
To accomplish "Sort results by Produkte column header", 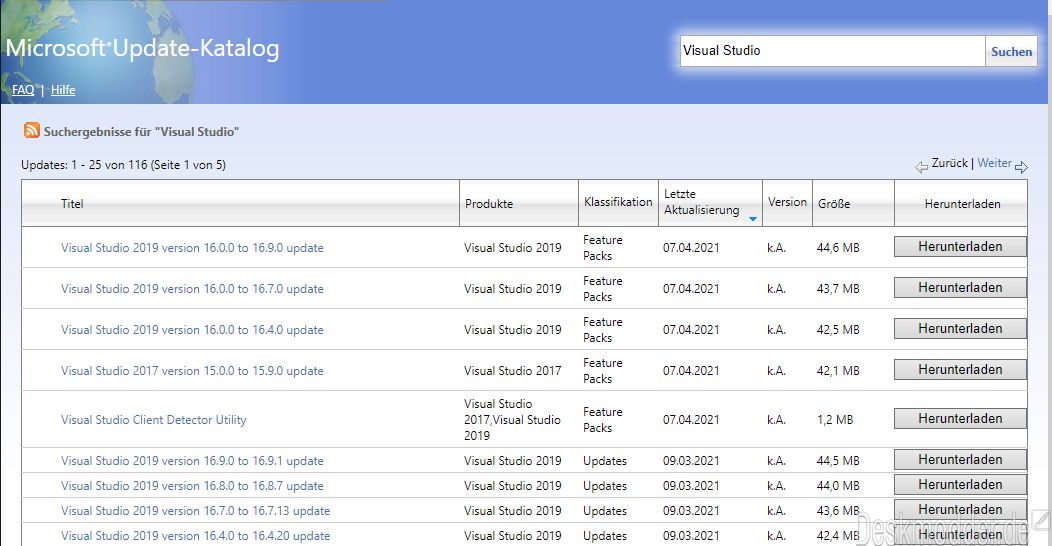I will (489, 204).
